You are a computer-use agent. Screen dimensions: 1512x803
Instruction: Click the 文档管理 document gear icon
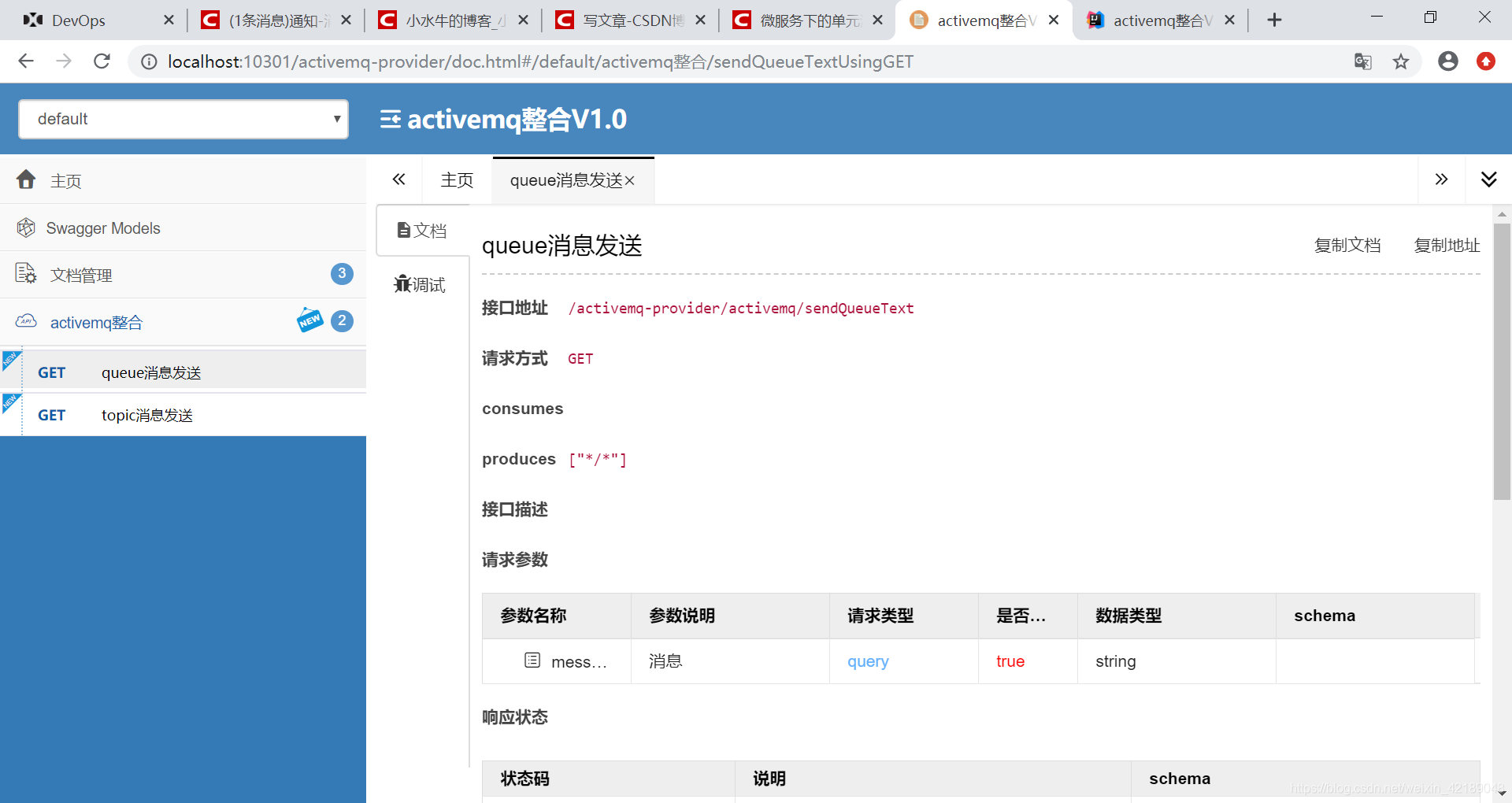(x=26, y=274)
